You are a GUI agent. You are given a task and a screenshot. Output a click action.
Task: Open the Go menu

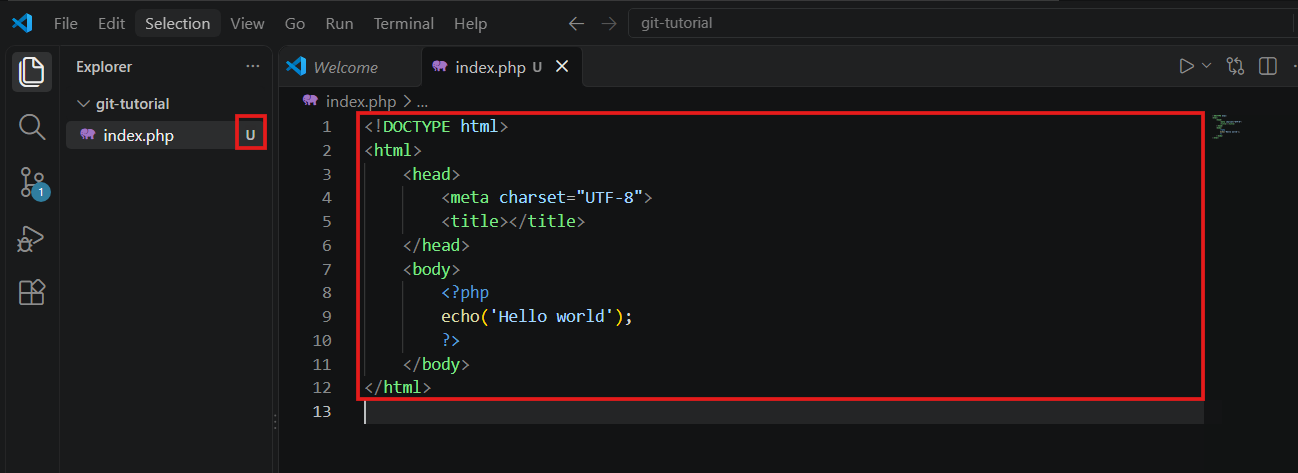point(295,23)
